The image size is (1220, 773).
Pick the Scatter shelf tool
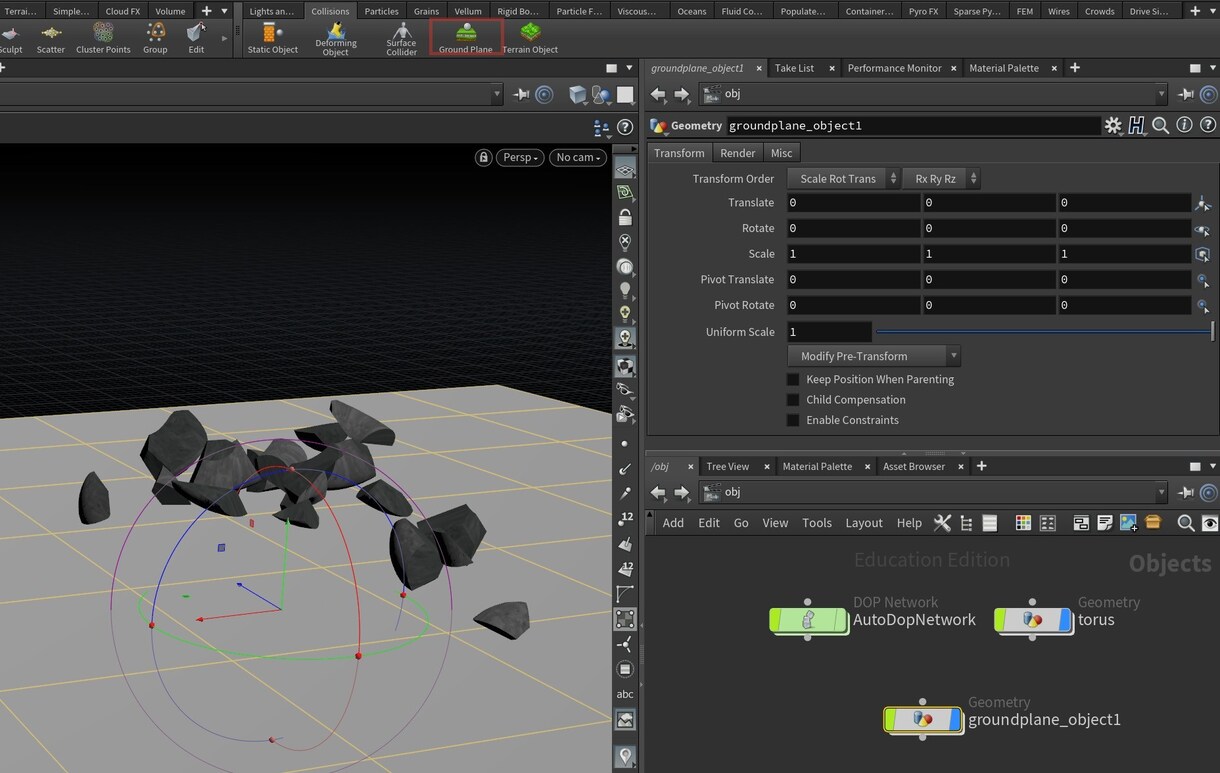51,38
